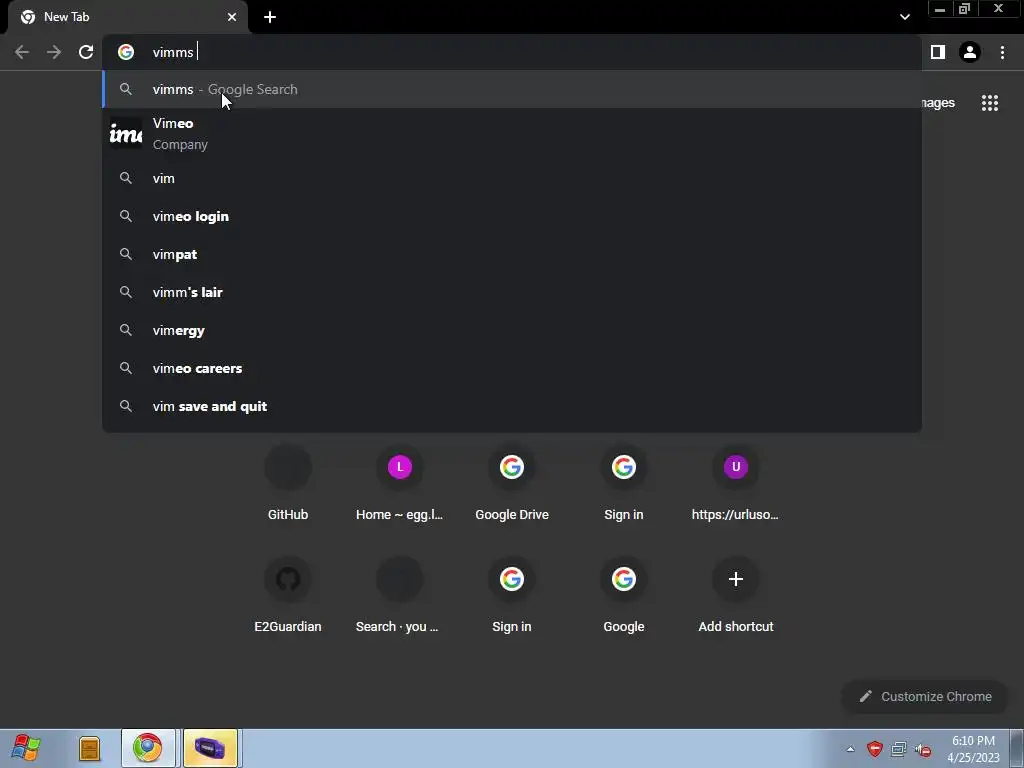Open the 'Search · you ...' shortcut
The image size is (1024, 768).
400,595
